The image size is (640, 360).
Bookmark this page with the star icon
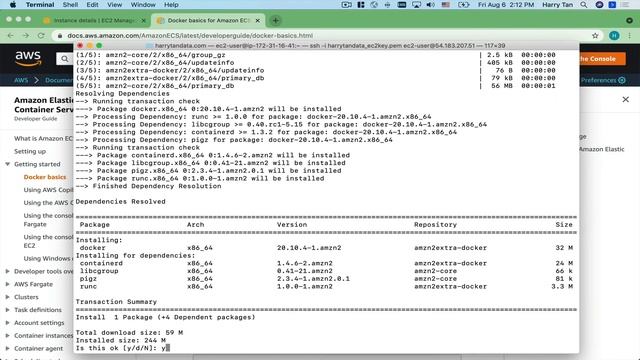(x=595, y=36)
